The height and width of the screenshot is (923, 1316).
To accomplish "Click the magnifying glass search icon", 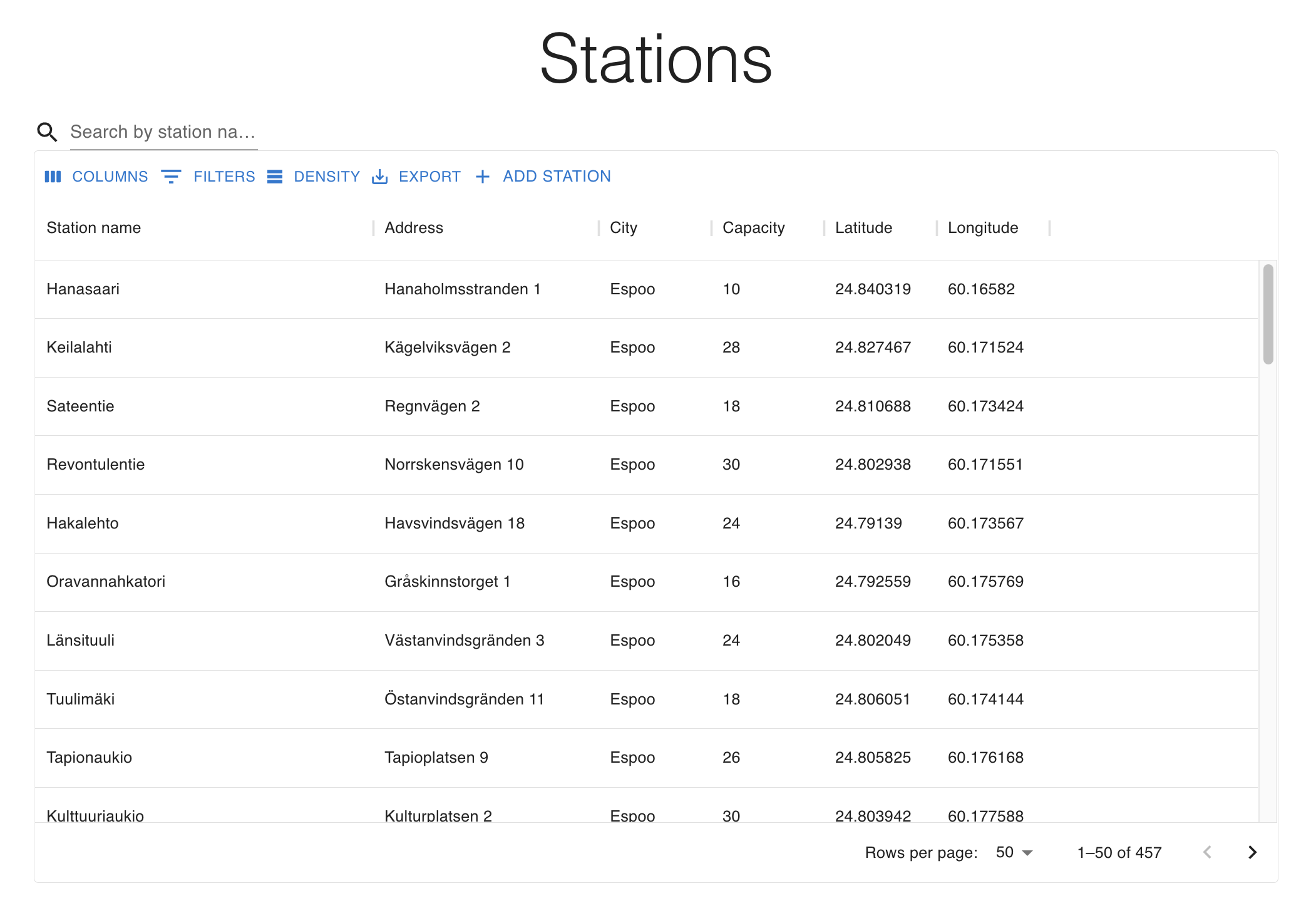I will click(x=47, y=132).
